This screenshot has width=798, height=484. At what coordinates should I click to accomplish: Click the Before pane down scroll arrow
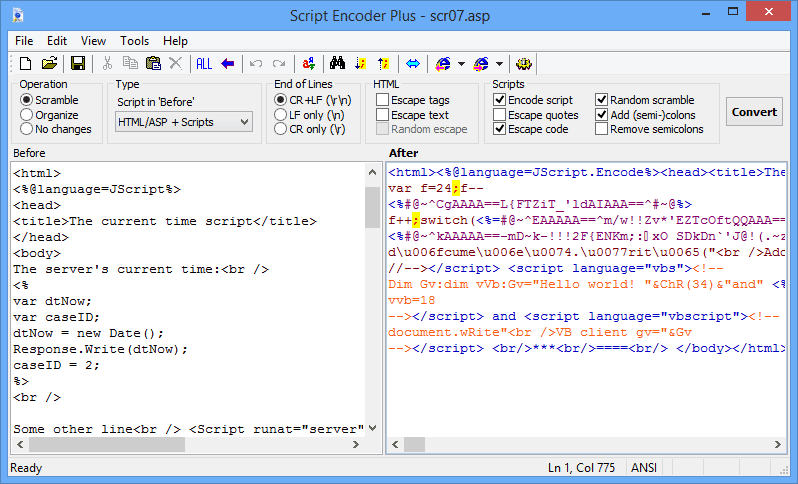(373, 428)
